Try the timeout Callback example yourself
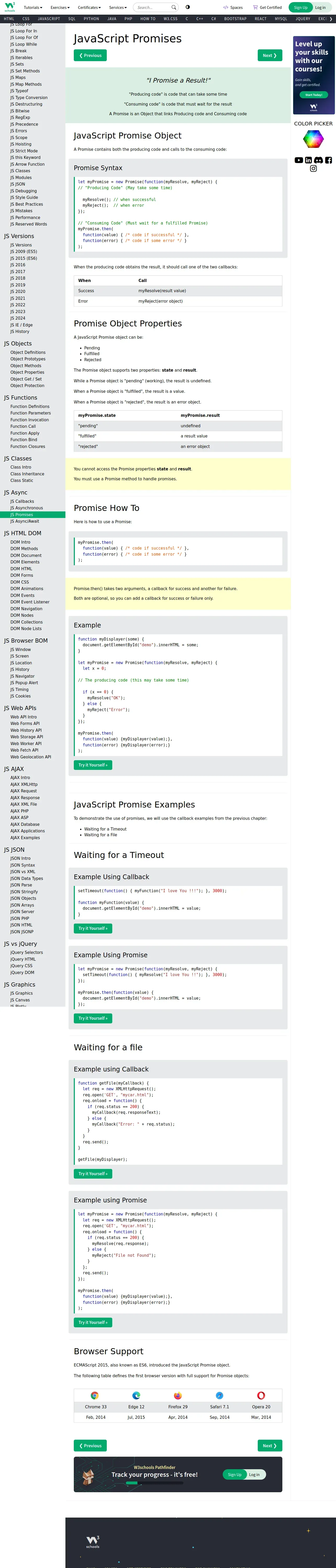Image resolution: width=336 pixels, height=1568 pixels. (93, 928)
